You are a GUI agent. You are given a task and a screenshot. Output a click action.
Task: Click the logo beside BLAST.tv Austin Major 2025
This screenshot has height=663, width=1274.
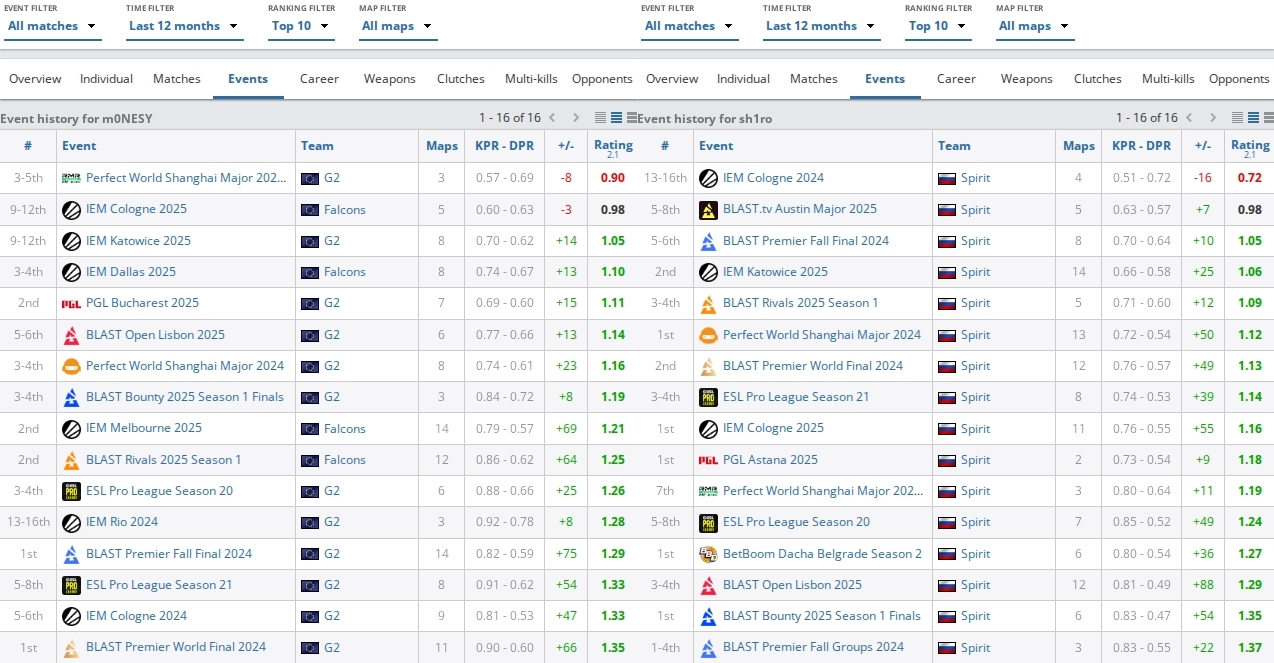tap(708, 209)
